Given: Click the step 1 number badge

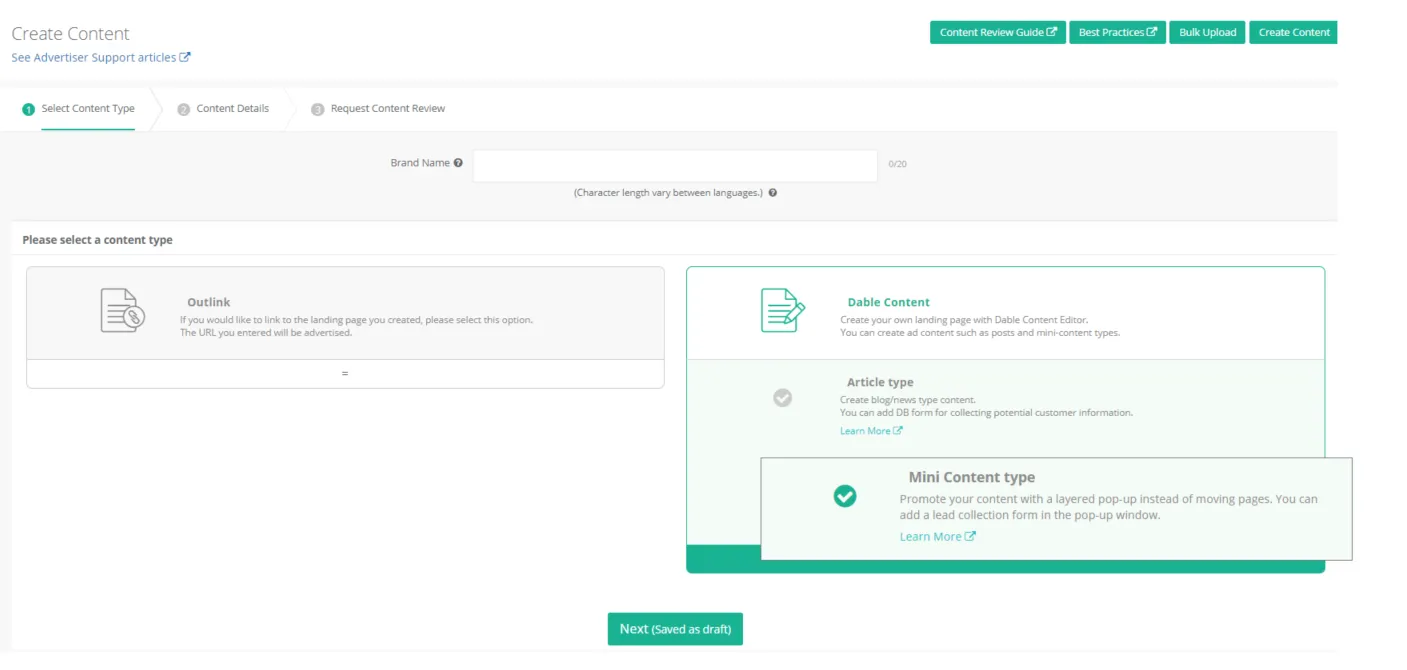Looking at the screenshot, I should (x=28, y=110).
